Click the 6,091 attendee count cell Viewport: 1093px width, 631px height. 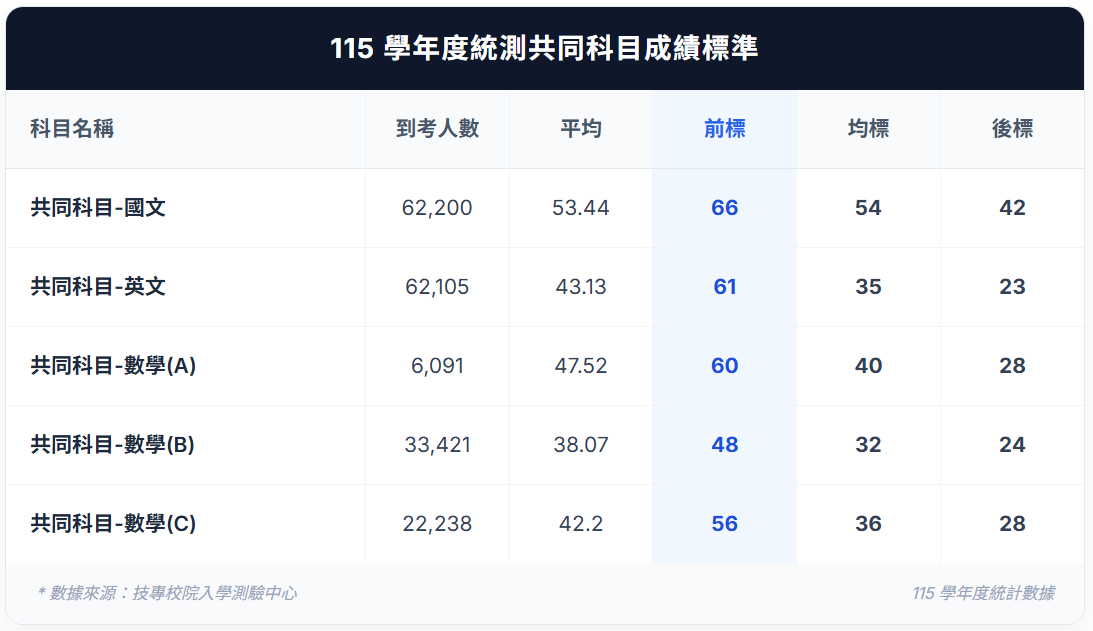(x=437, y=365)
